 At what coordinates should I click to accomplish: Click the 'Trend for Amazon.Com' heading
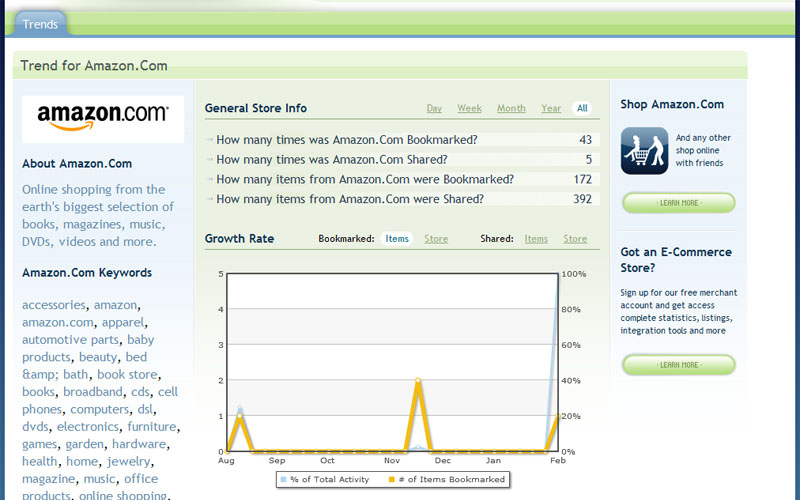(94, 66)
